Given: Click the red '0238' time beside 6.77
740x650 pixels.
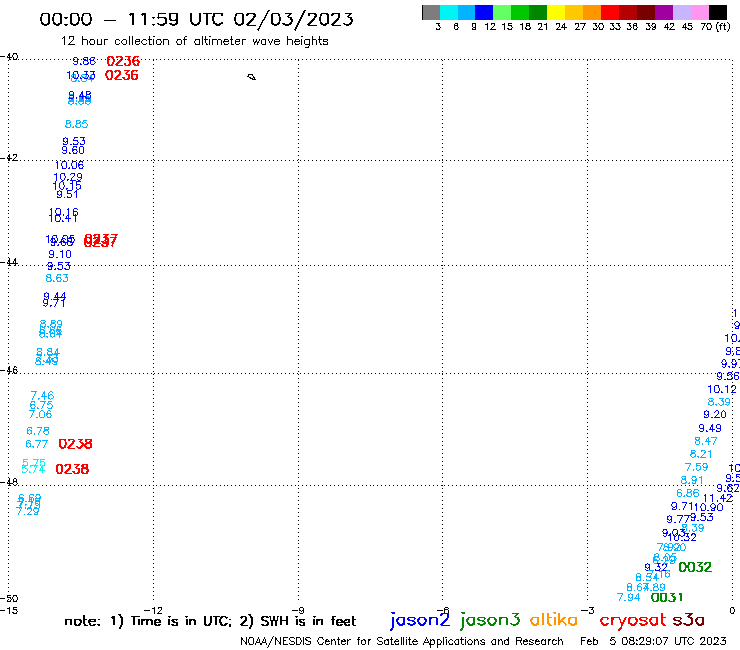Looking at the screenshot, I should tap(76, 444).
